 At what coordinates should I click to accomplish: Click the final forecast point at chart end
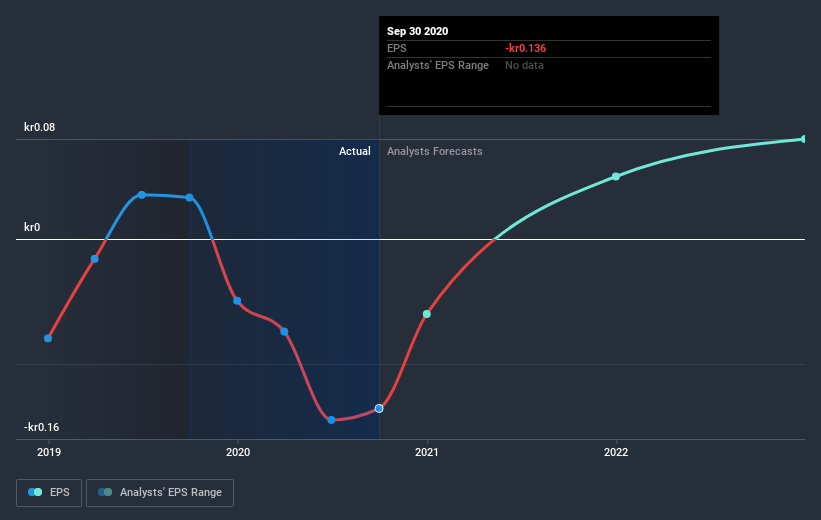(804, 139)
